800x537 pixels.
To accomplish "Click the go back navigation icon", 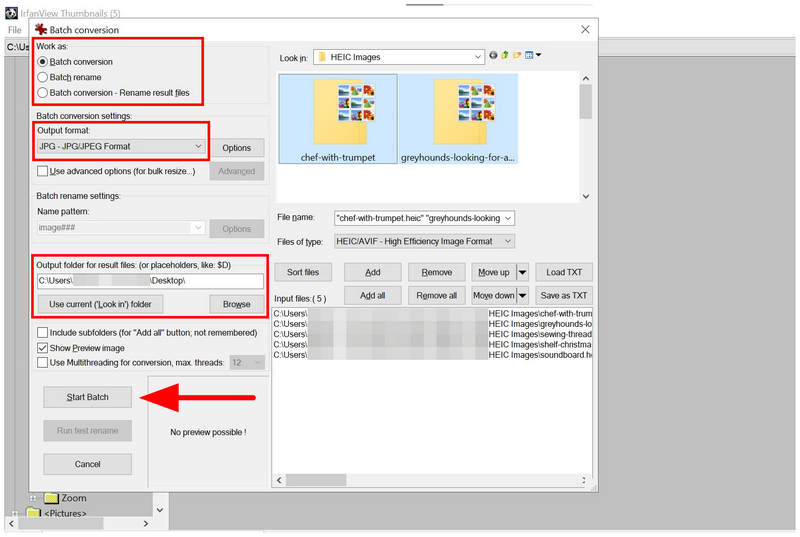I will pos(493,55).
